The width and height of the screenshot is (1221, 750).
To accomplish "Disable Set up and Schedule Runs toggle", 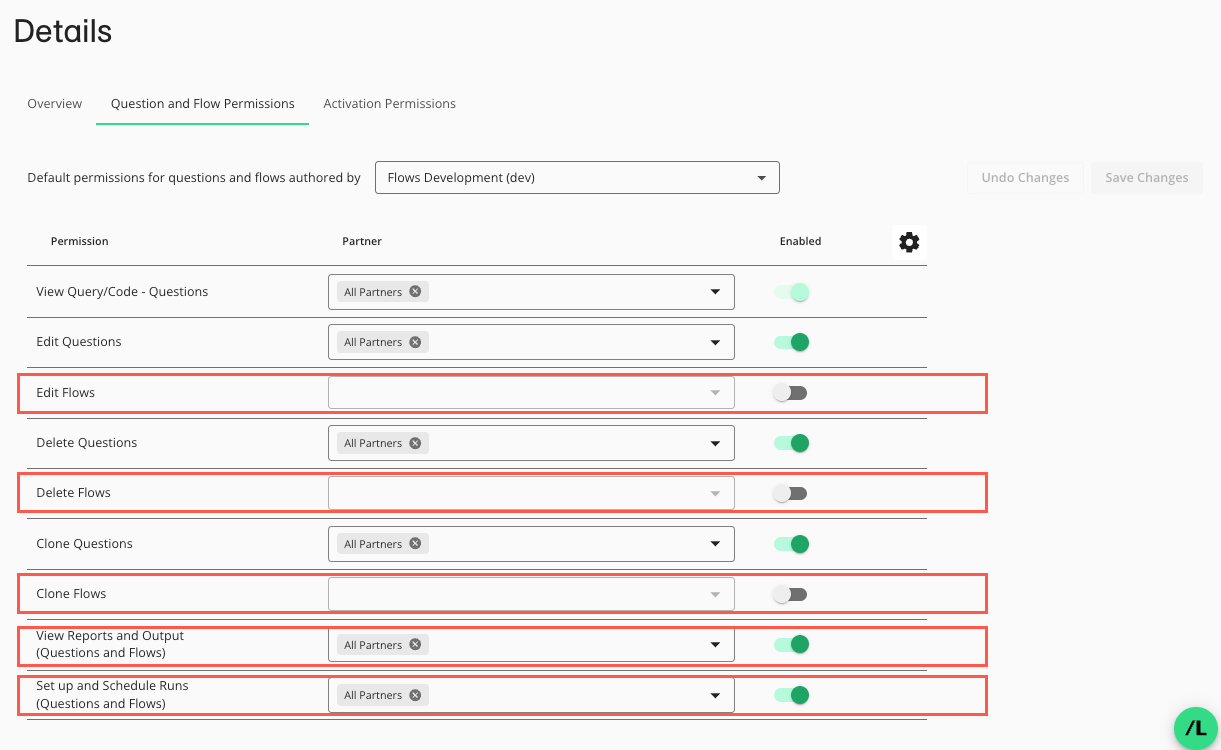I will click(x=791, y=695).
